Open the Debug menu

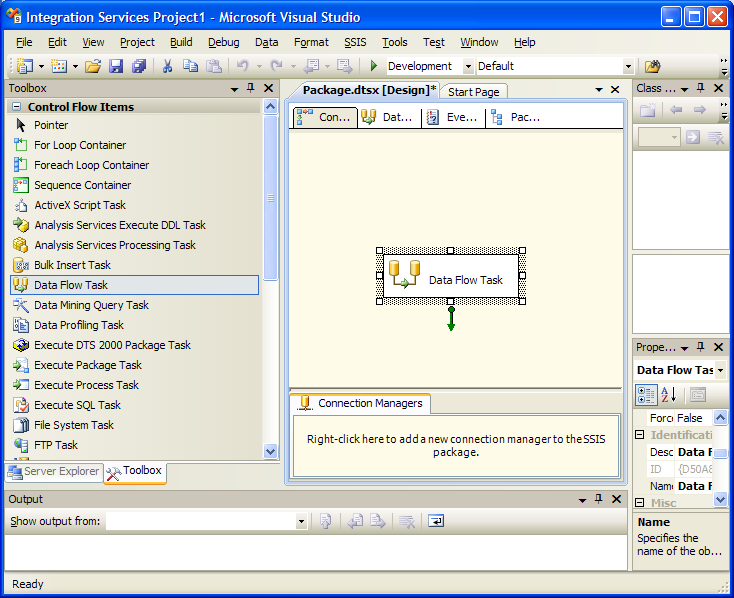224,42
